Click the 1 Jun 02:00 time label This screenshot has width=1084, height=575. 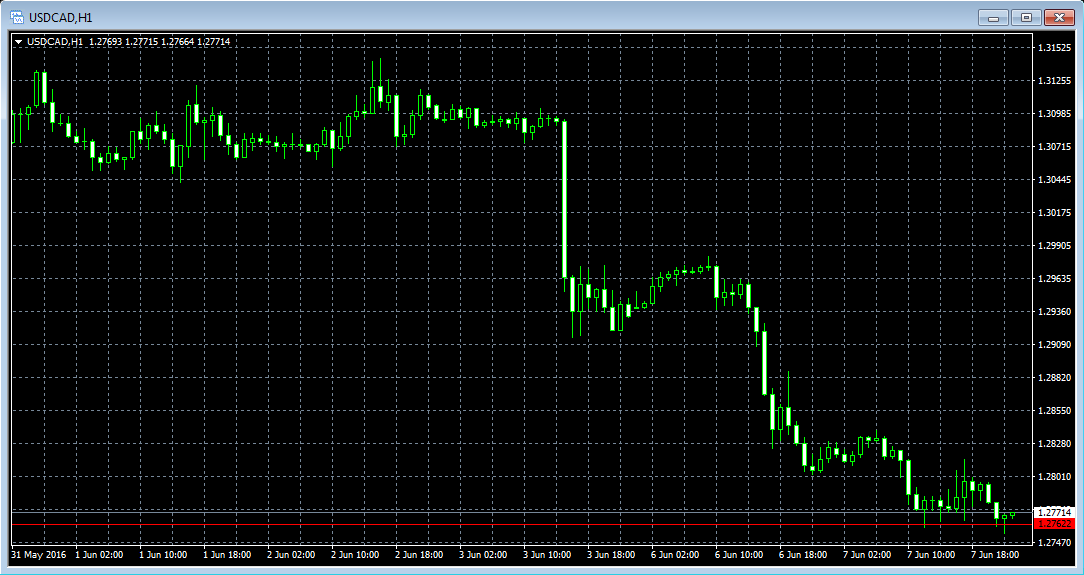99,555
